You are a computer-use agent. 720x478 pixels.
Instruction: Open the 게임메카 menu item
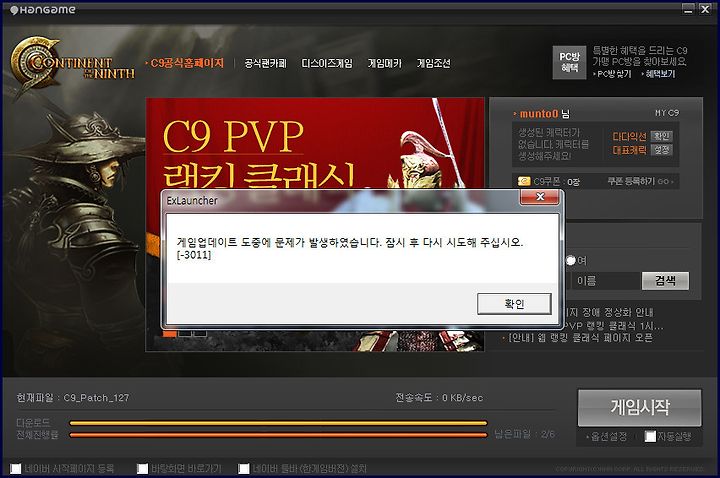[385, 63]
